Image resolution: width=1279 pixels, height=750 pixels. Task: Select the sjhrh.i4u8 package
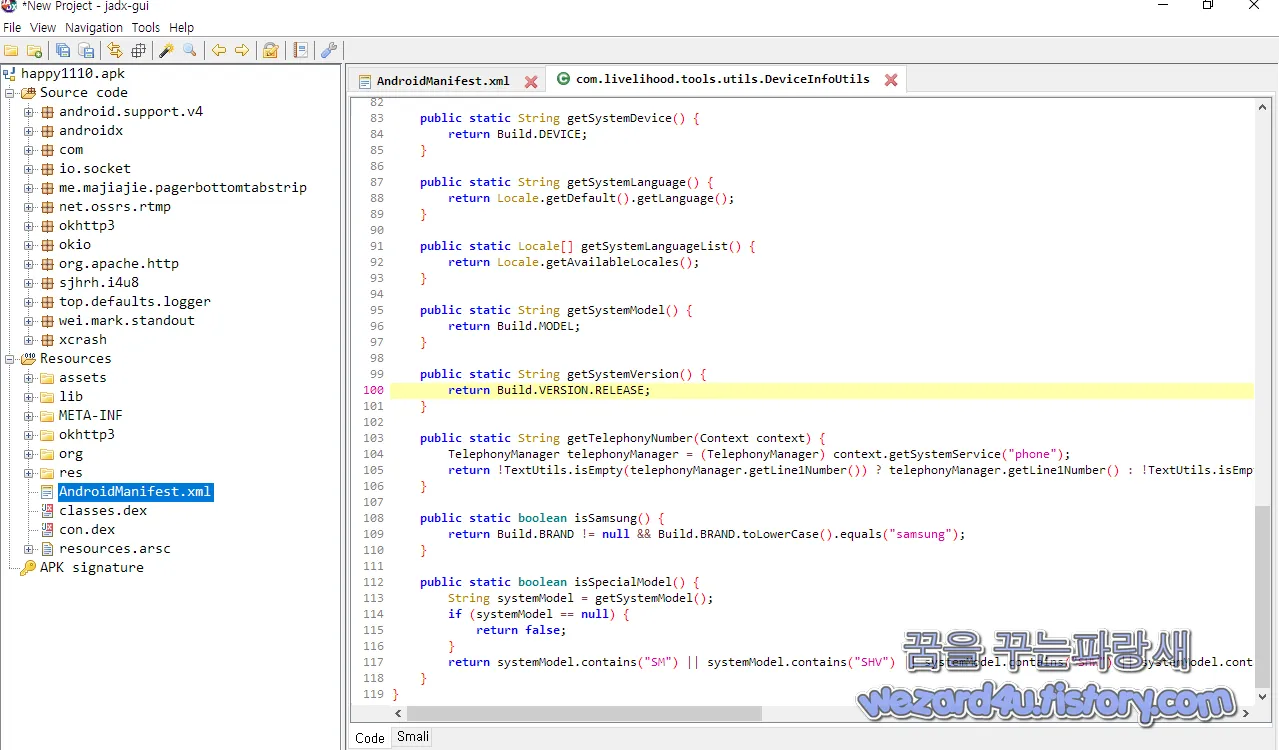pos(99,282)
